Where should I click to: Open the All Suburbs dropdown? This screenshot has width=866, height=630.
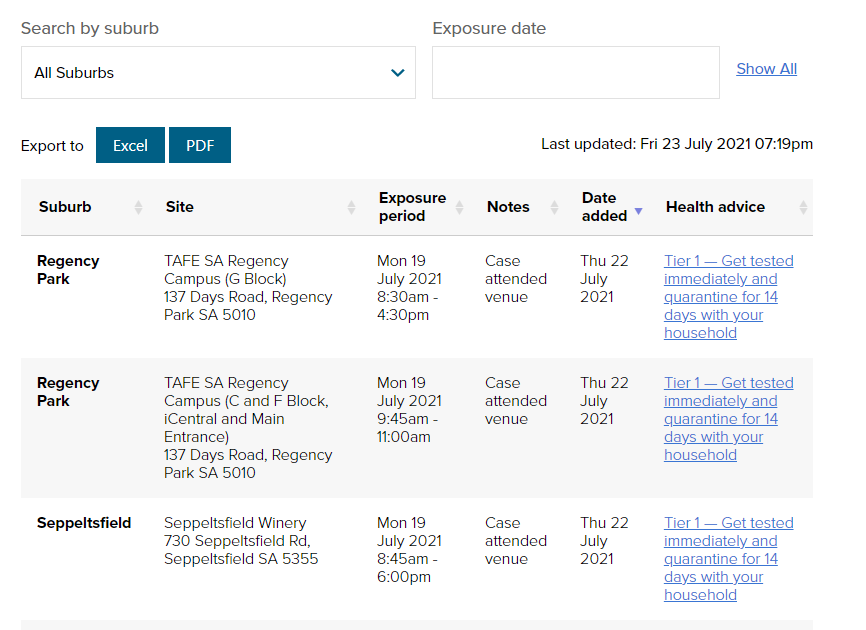217,72
